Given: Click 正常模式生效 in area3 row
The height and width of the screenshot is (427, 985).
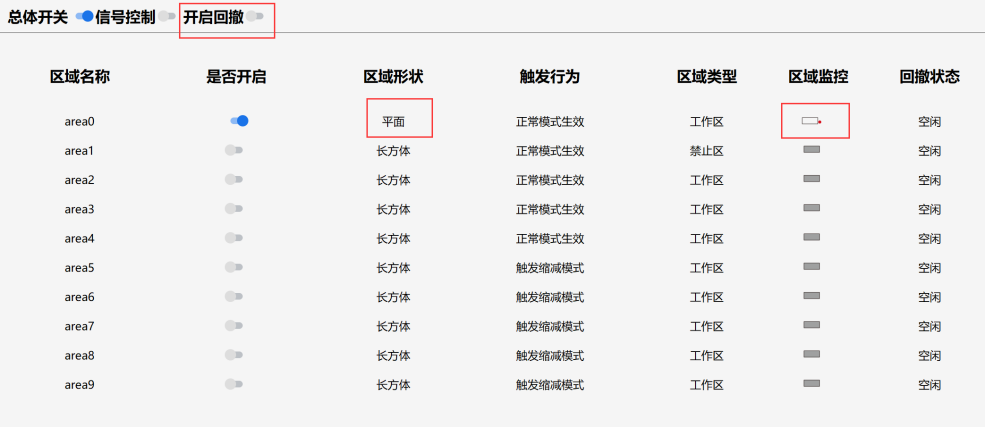Looking at the screenshot, I should click(x=550, y=210).
